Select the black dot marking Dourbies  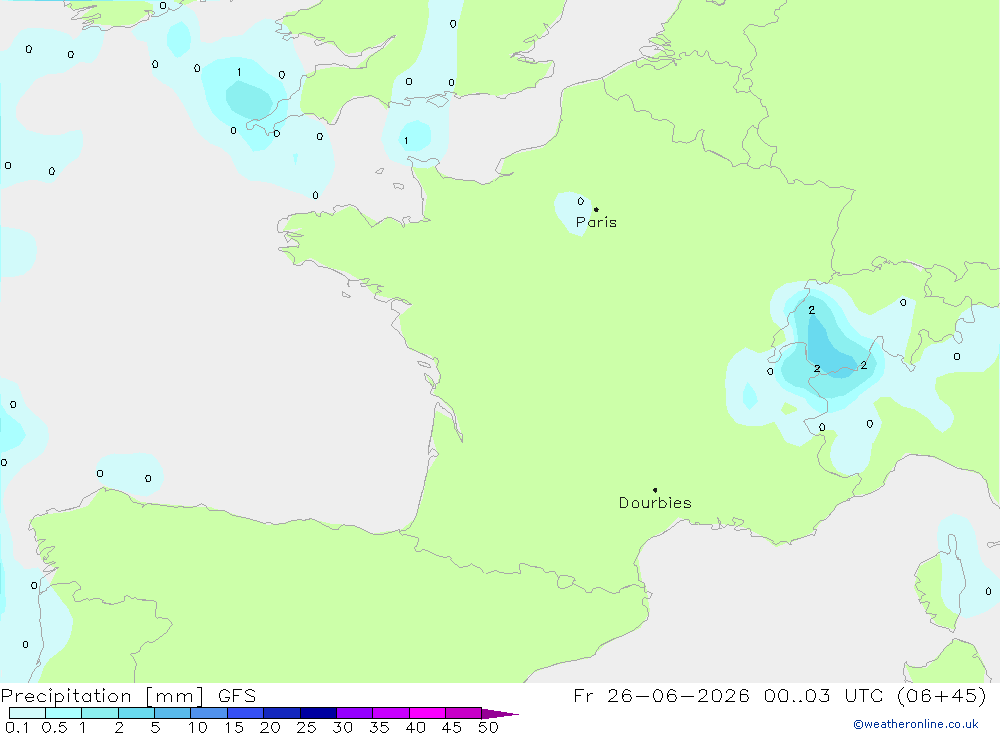coord(655,490)
